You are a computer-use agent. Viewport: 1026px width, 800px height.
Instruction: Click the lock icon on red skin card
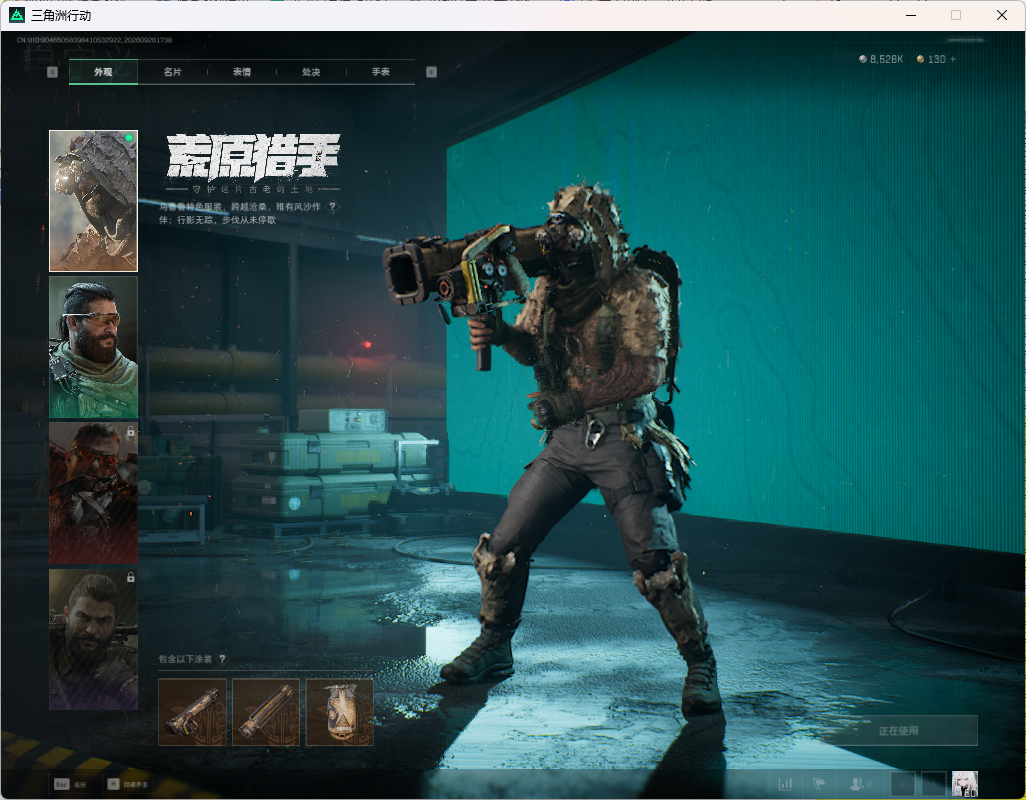click(130, 432)
